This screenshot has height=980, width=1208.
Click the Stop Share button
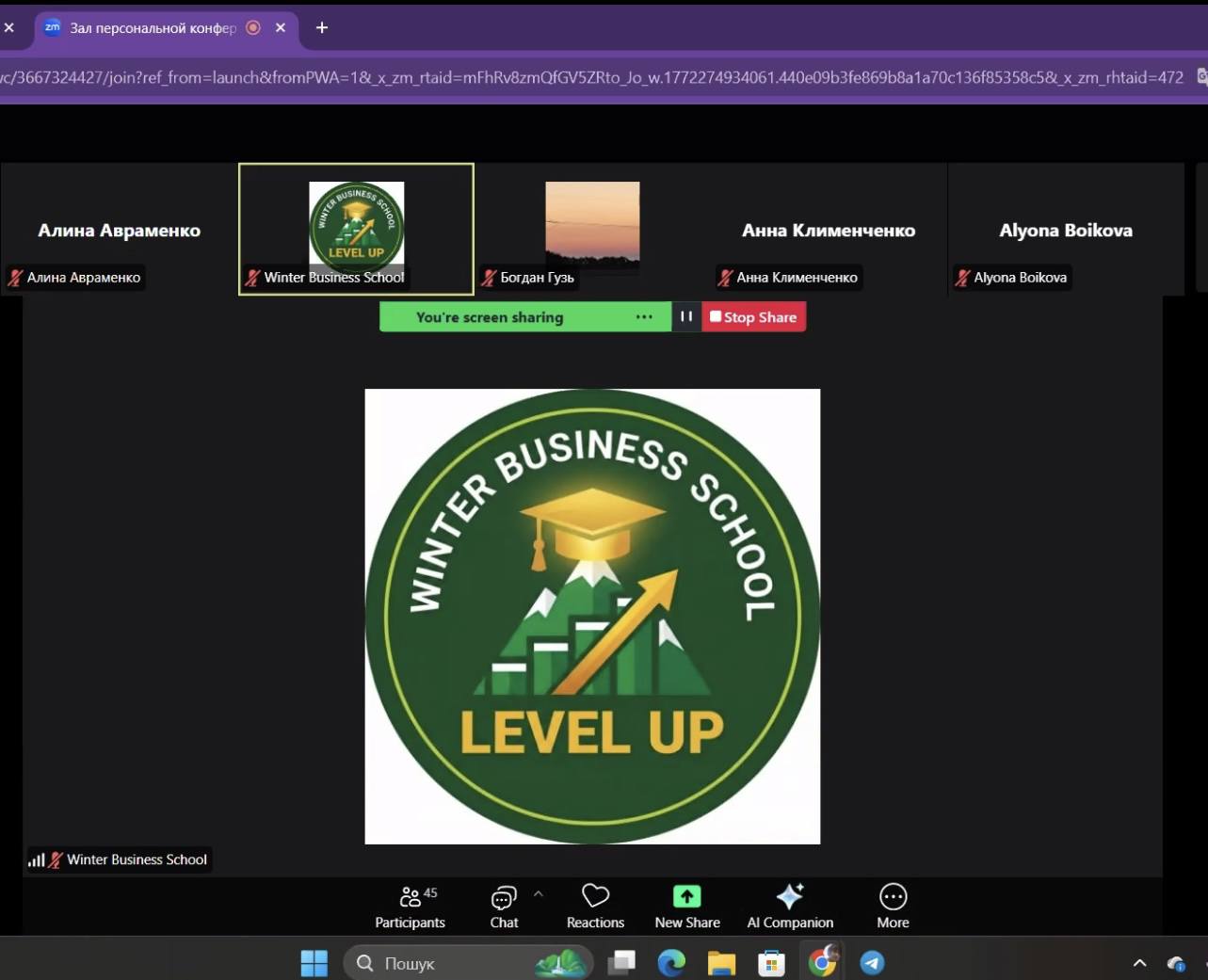pos(753,317)
